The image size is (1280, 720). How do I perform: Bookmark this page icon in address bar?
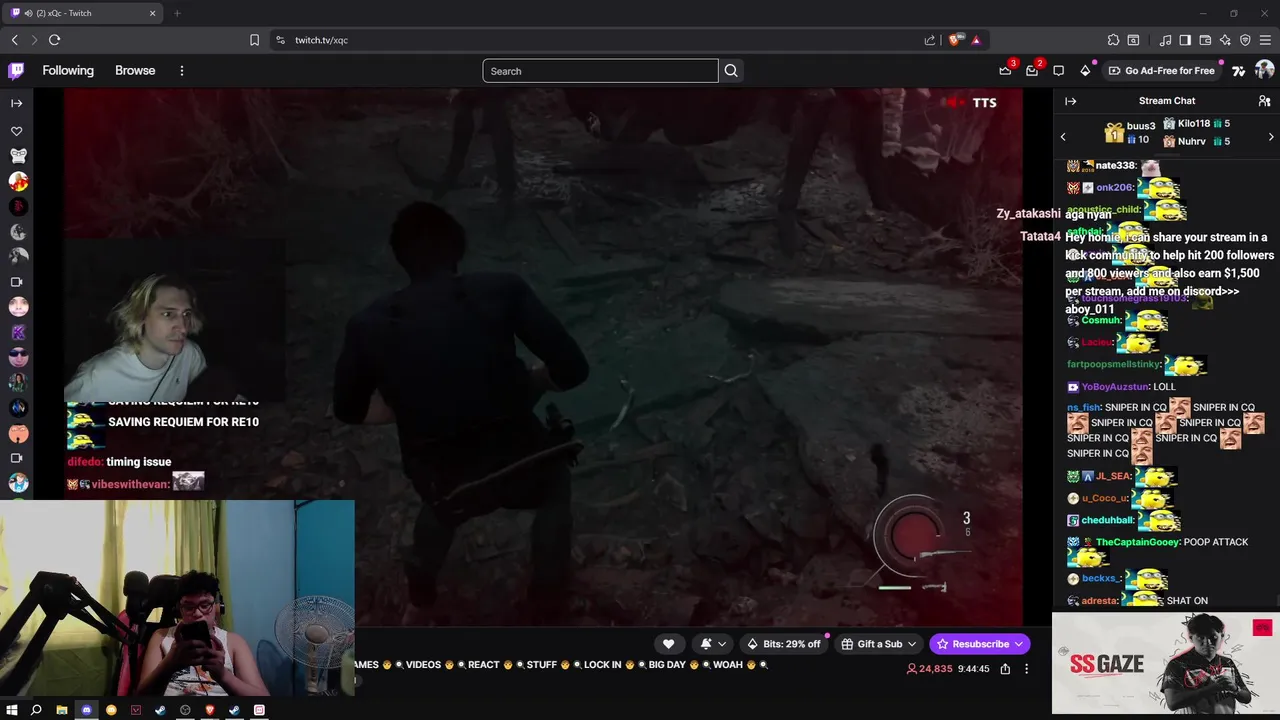pos(254,40)
